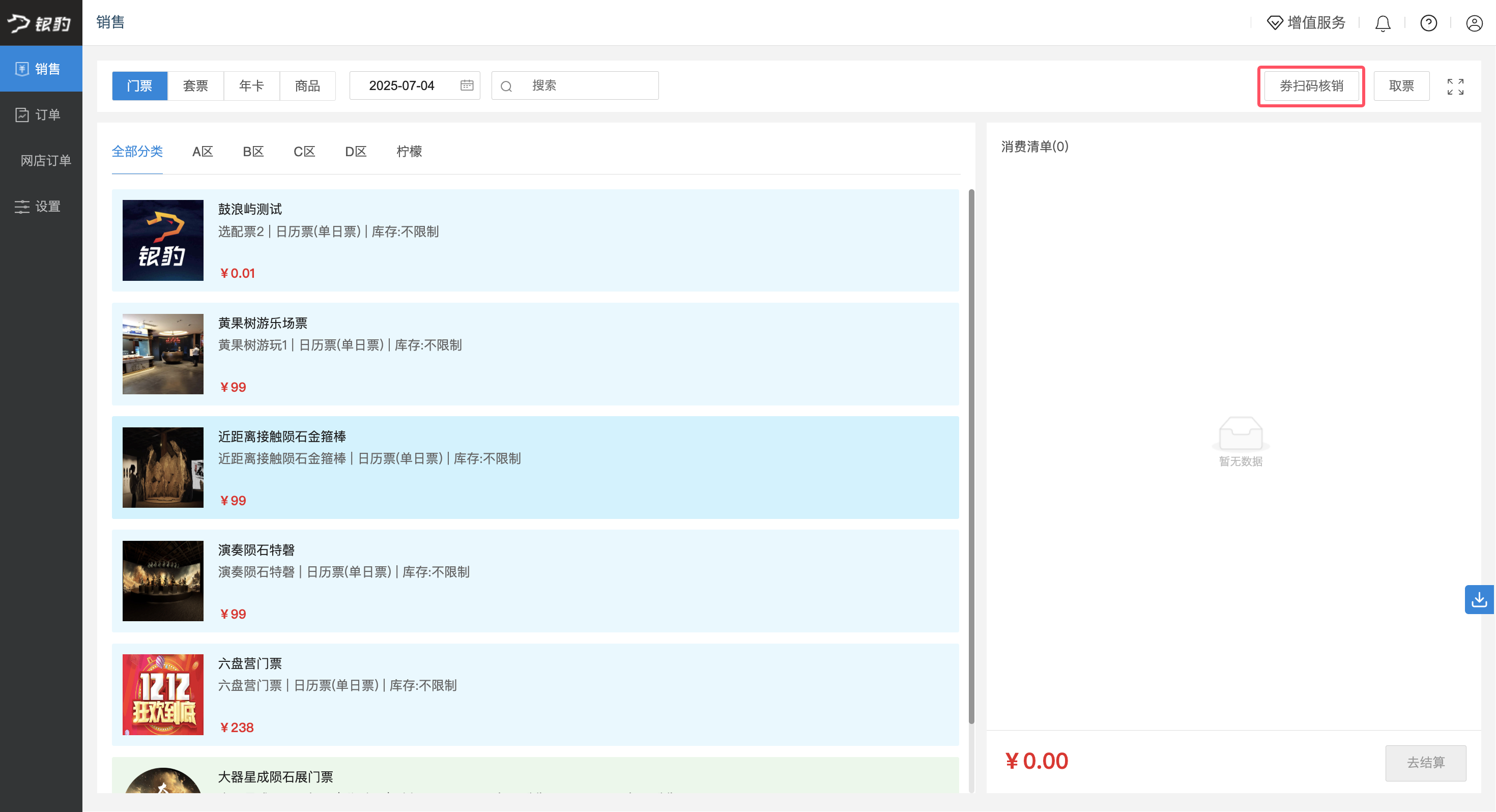The image size is (1496, 812).
Task: Click the 选配票2 description line
Action: tap(328, 232)
